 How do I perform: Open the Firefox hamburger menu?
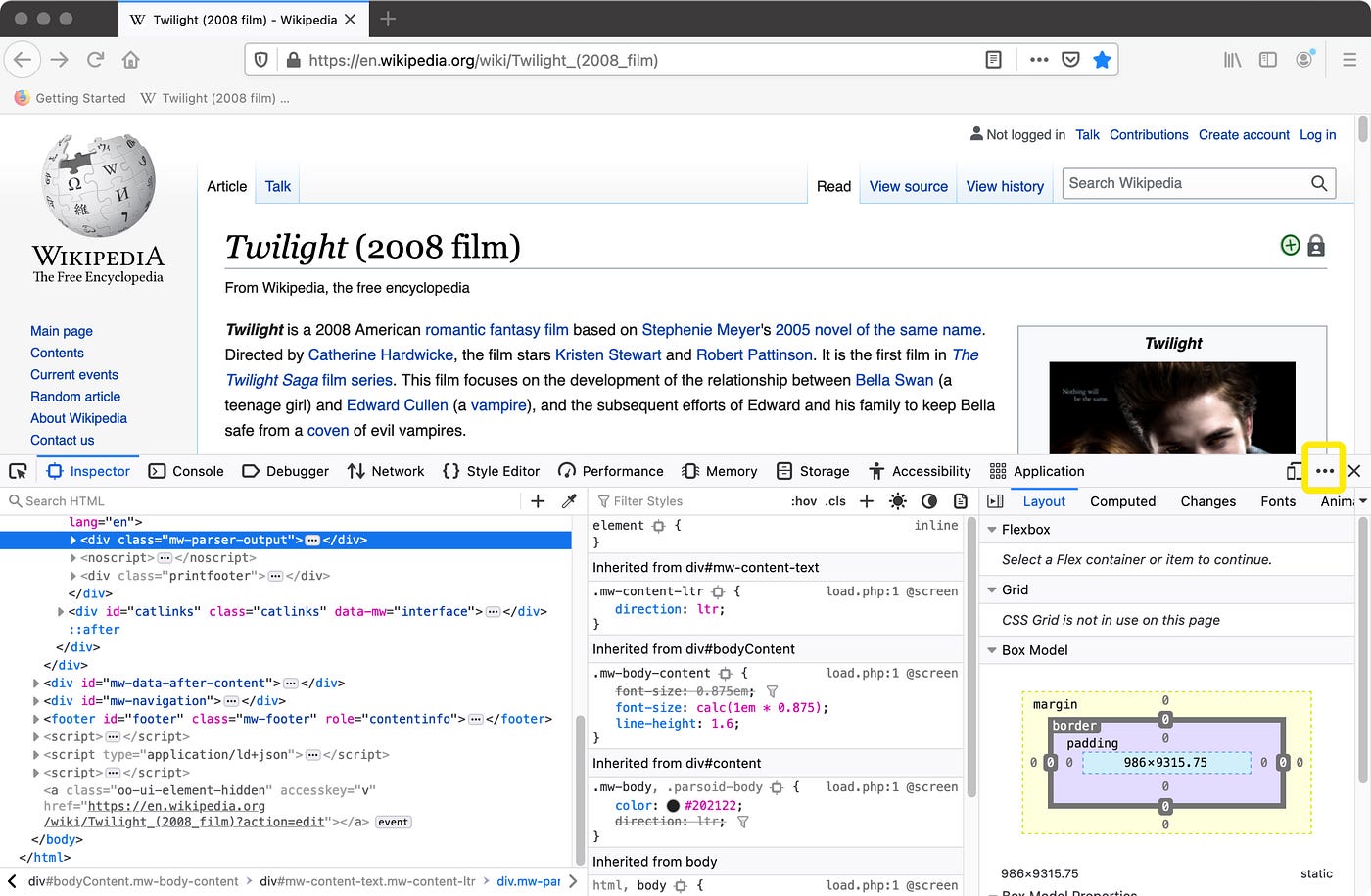point(1348,60)
